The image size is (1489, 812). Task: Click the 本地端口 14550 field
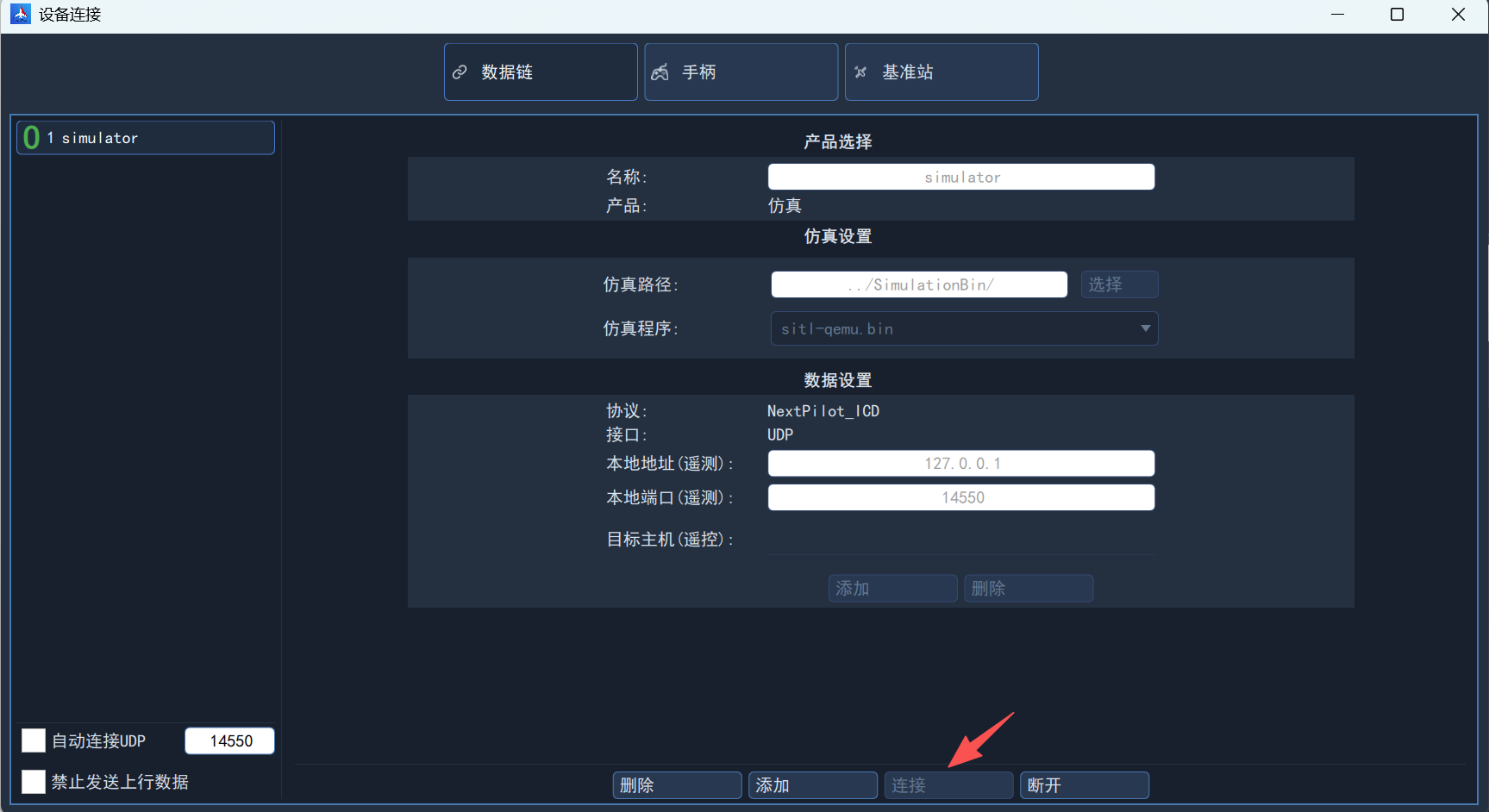point(961,497)
